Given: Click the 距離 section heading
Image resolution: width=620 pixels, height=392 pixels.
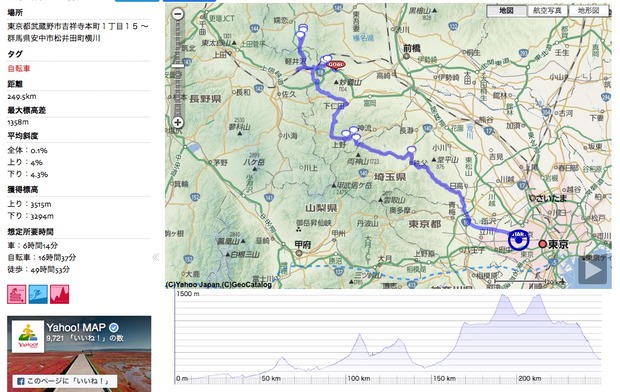Looking at the screenshot, I should pos(15,84).
